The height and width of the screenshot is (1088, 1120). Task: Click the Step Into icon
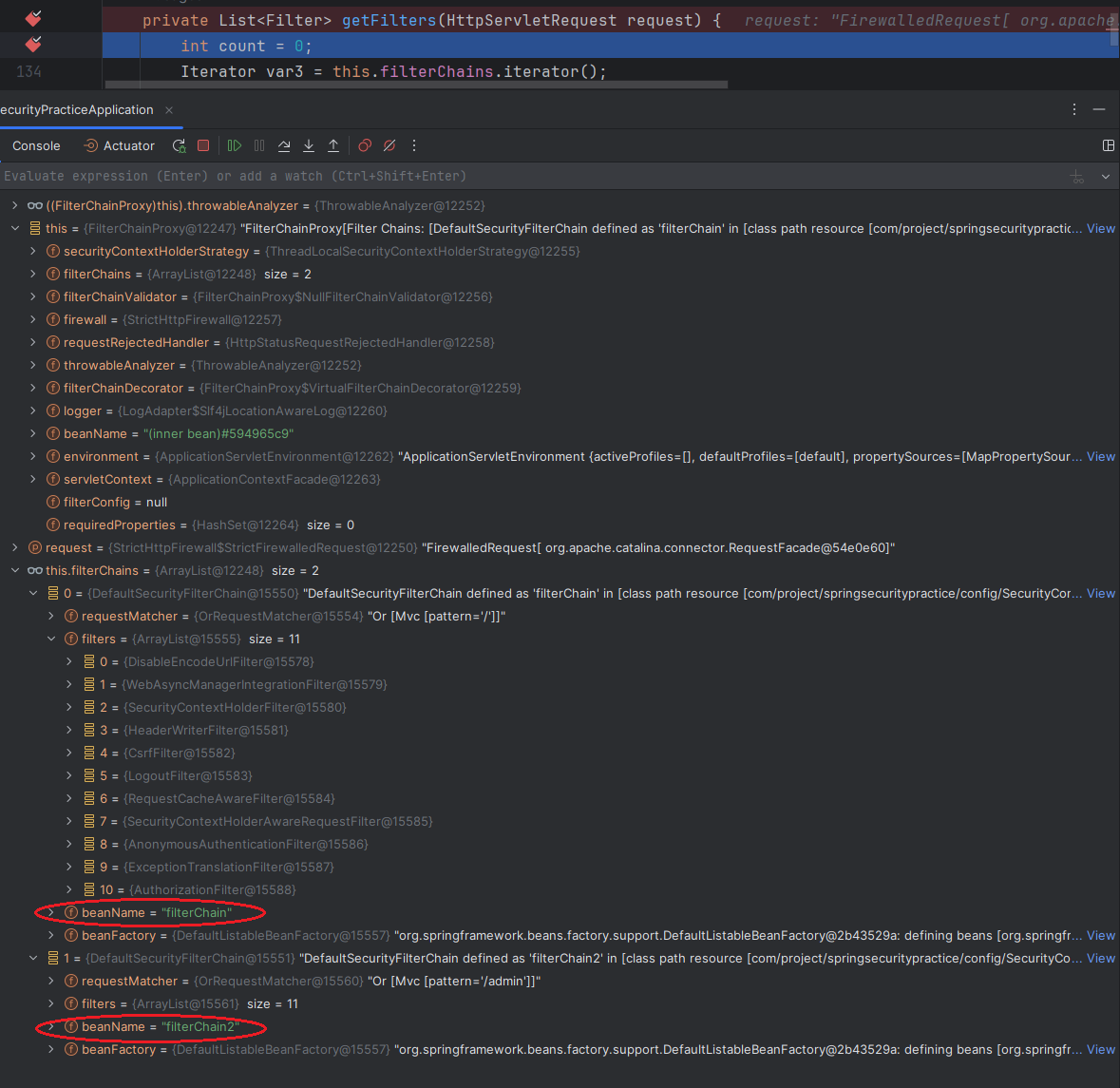(309, 145)
